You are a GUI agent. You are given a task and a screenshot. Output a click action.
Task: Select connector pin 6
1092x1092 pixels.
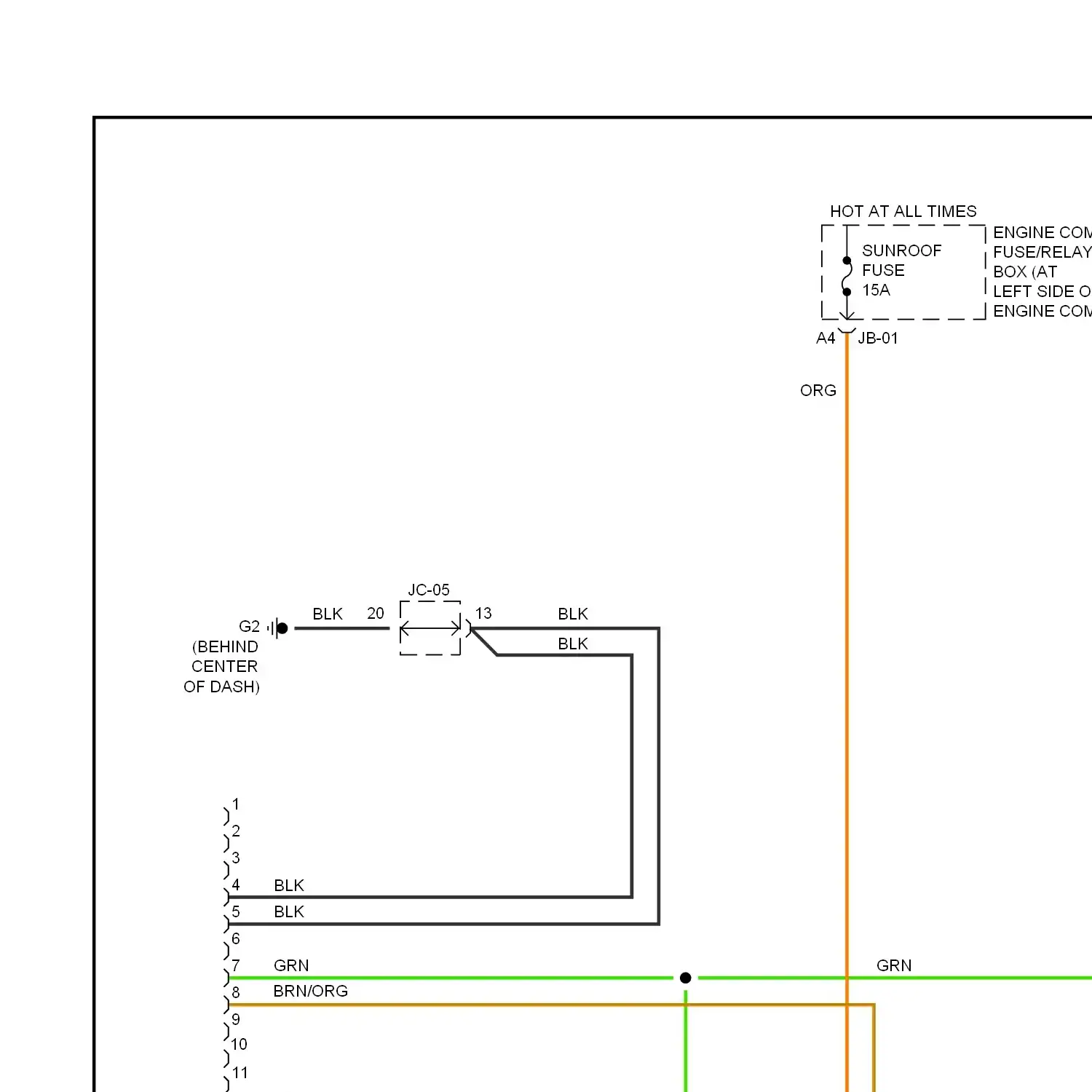click(x=236, y=939)
